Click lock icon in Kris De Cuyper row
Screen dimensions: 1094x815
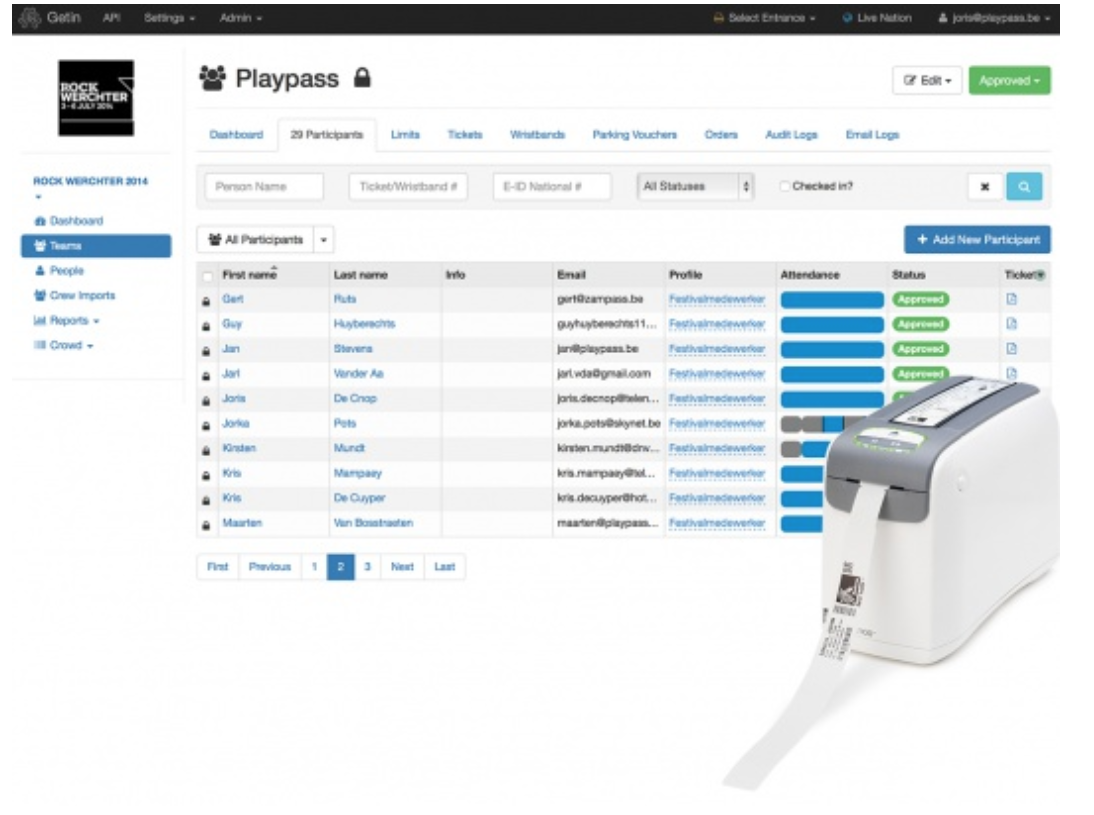click(206, 500)
